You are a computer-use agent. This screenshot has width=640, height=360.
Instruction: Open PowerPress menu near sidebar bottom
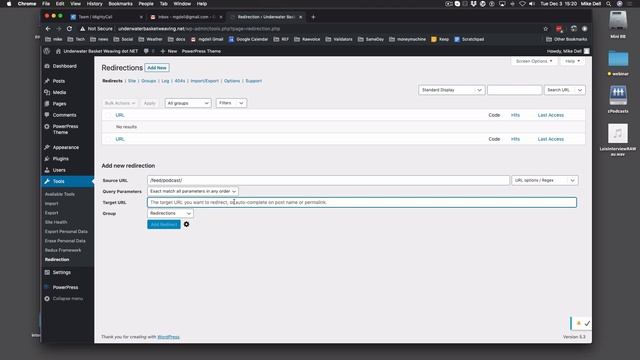(x=65, y=287)
